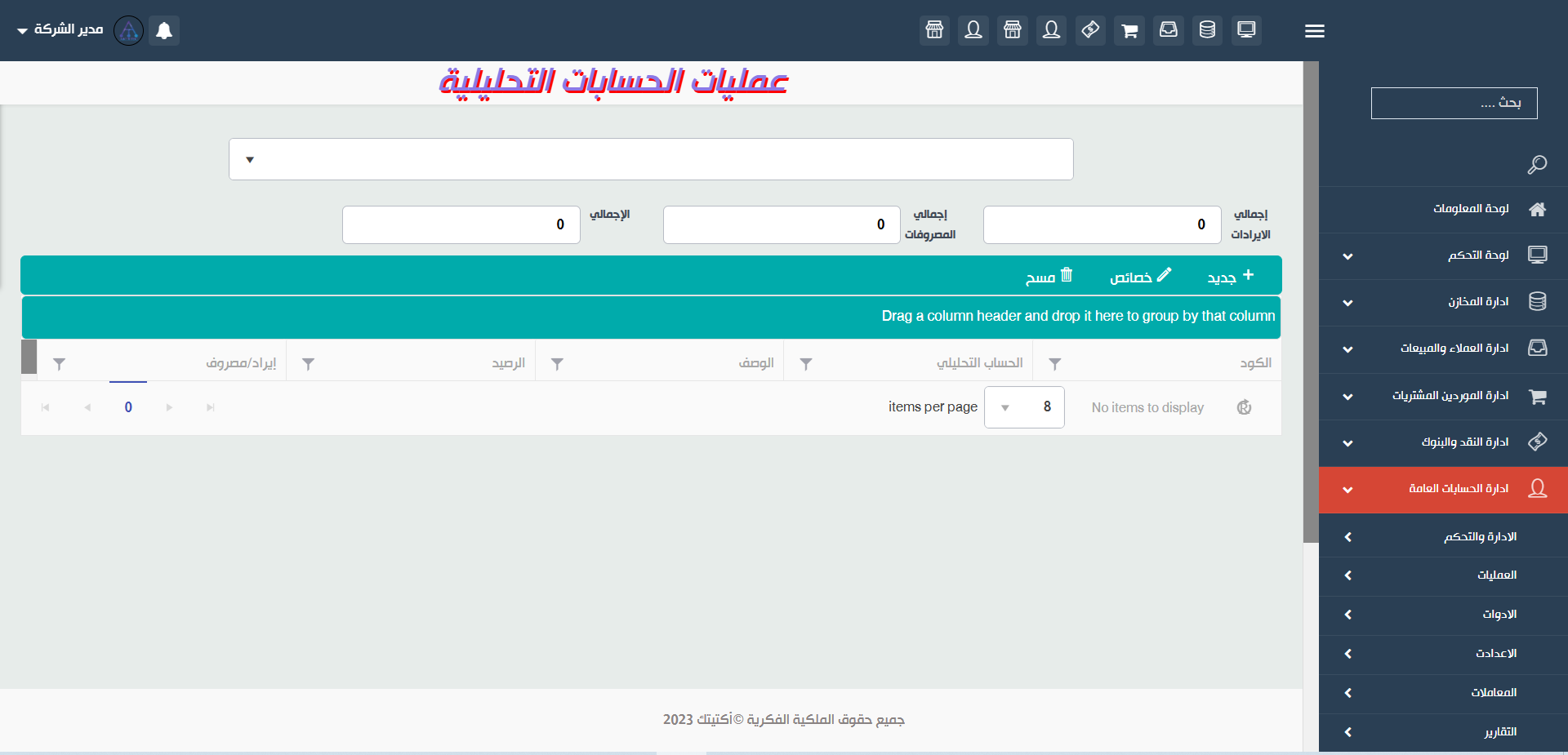Screen dimensions: 1568x755
Task: Open filter for الرصيد column
Action: (x=308, y=364)
